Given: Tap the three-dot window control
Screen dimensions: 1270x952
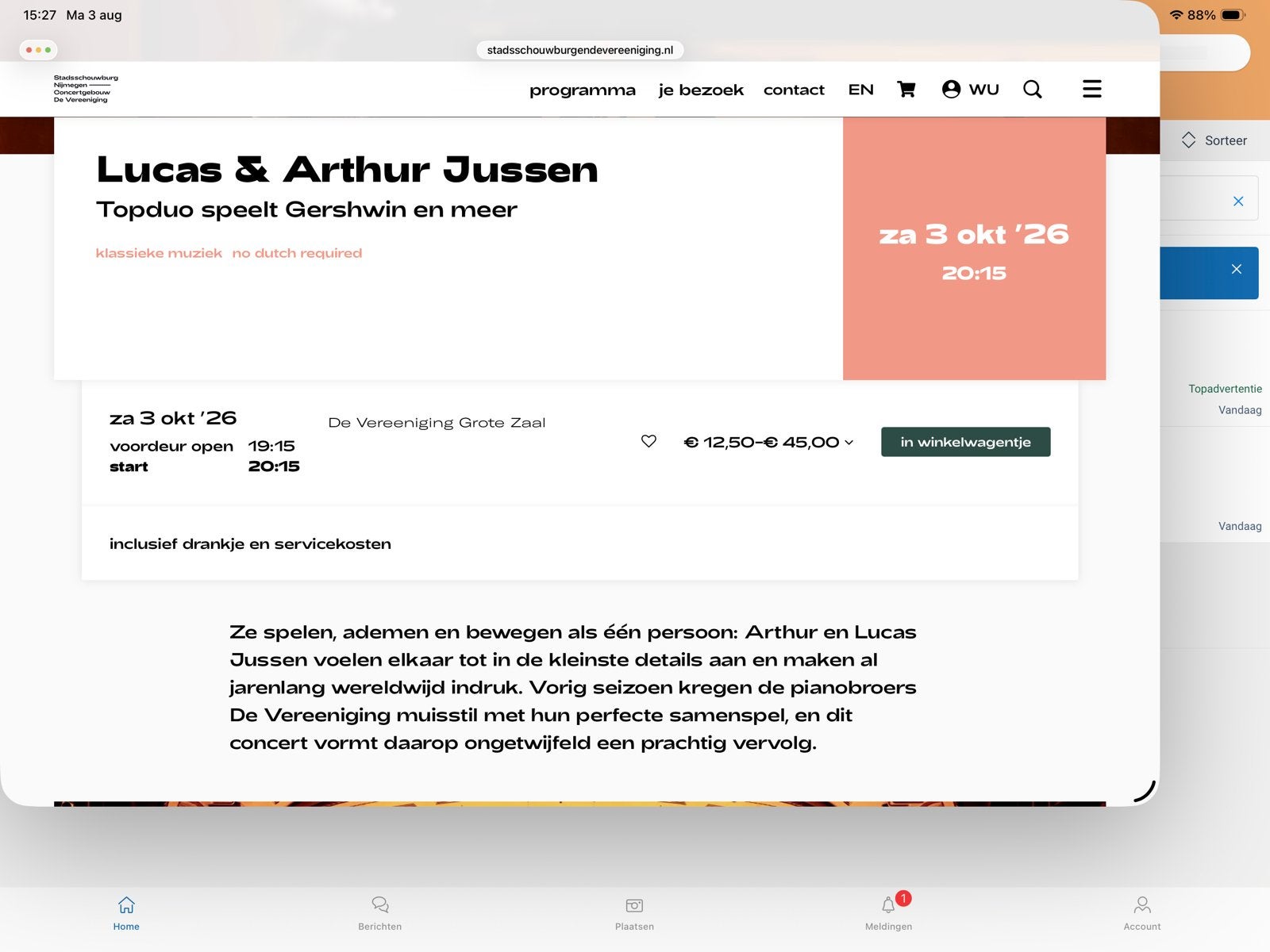Looking at the screenshot, I should pyautogui.click(x=38, y=50).
